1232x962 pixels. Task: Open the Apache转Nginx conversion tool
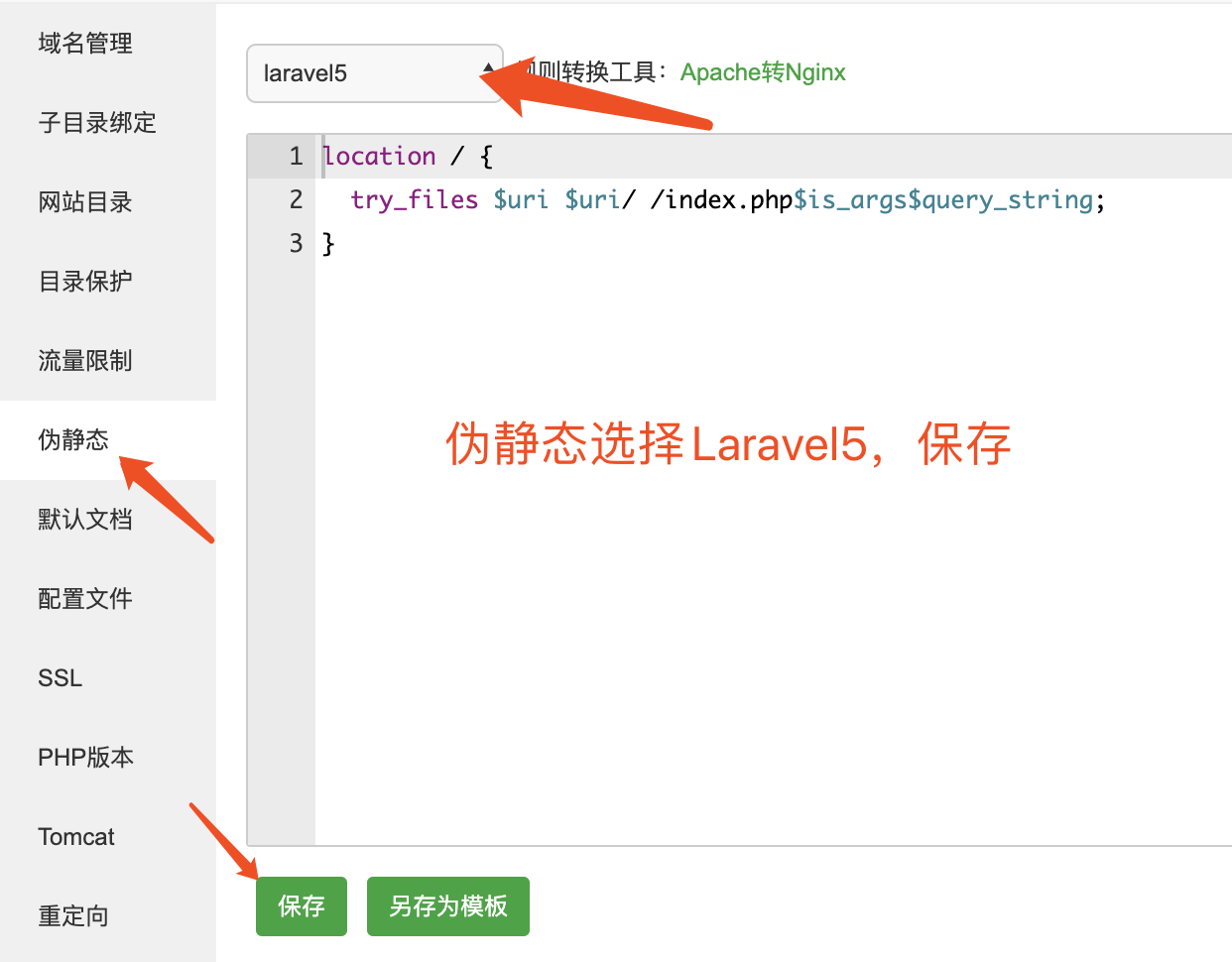762,71
